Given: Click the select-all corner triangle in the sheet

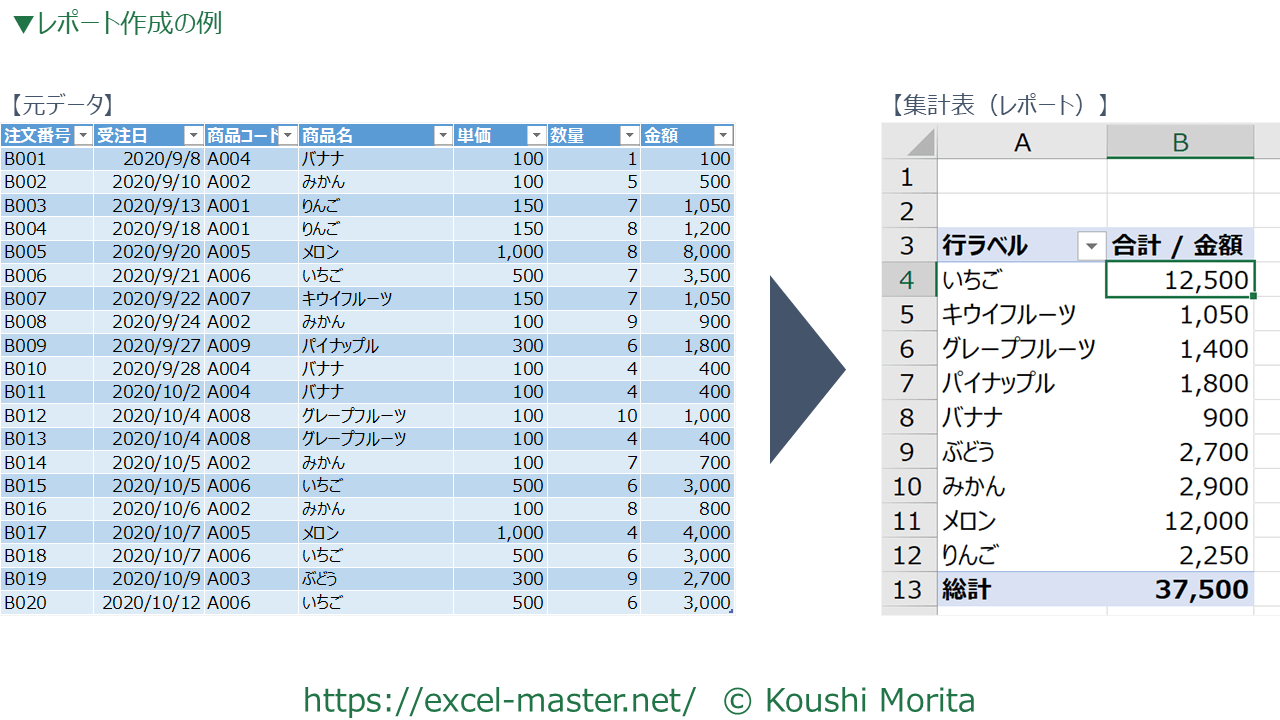Looking at the screenshot, I should tap(921, 143).
